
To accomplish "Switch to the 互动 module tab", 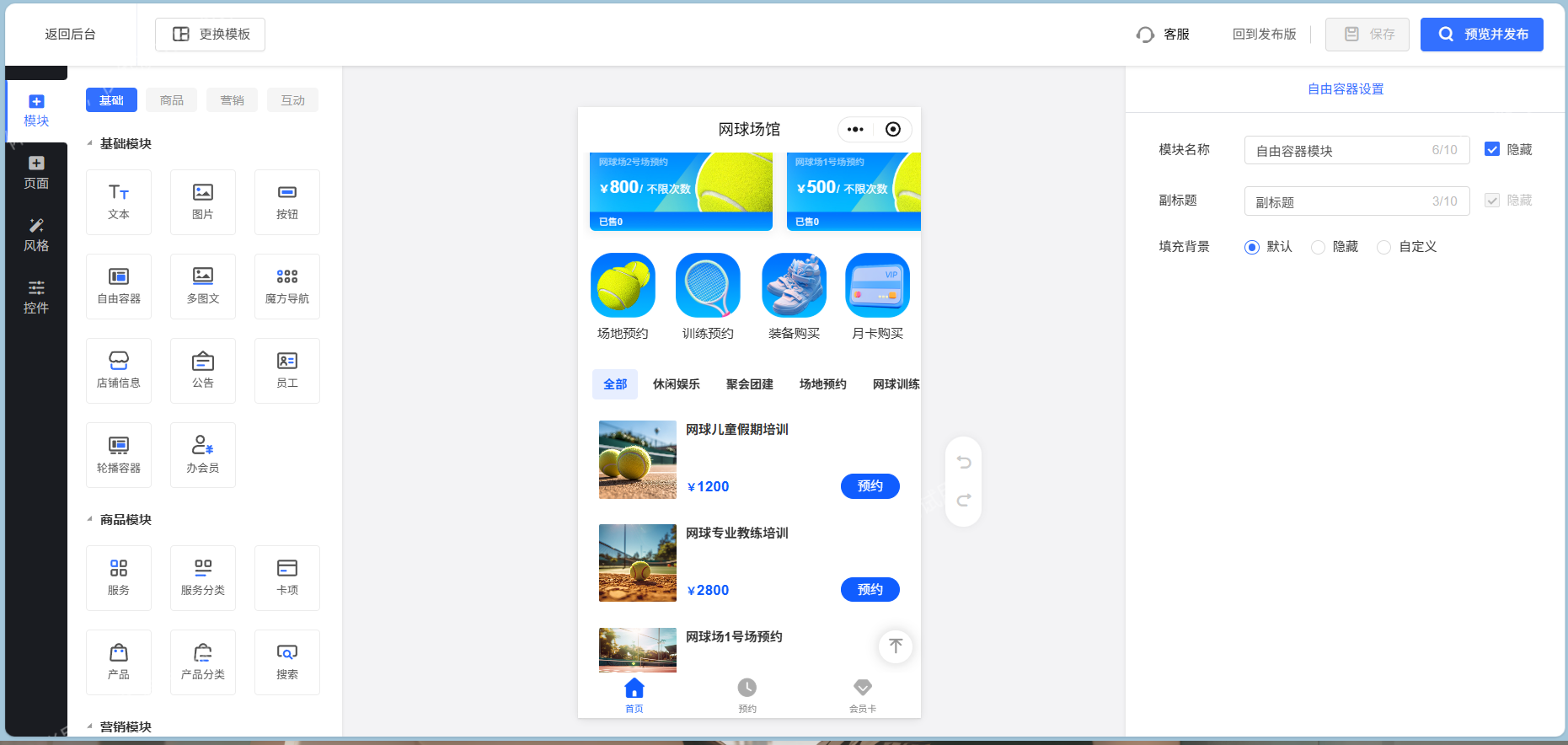I will tap(293, 100).
